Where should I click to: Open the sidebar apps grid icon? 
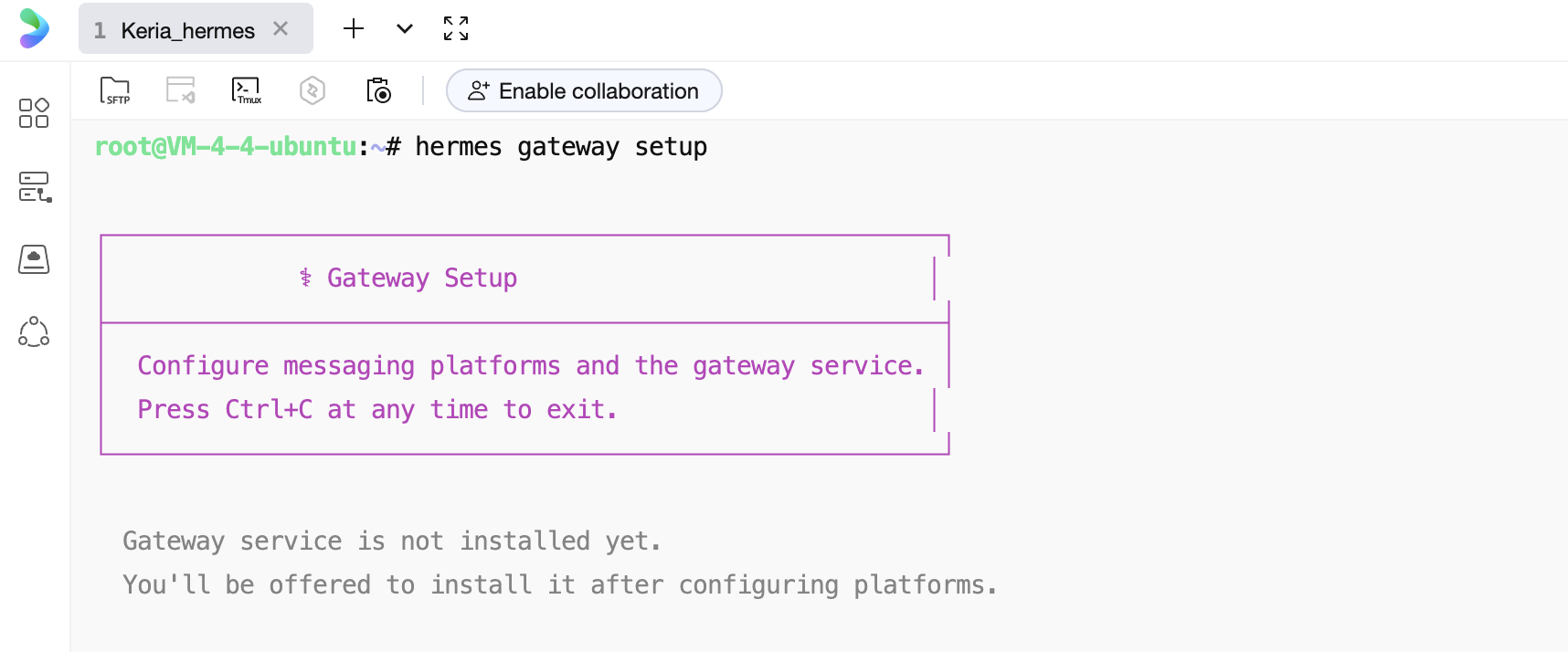pyautogui.click(x=34, y=113)
